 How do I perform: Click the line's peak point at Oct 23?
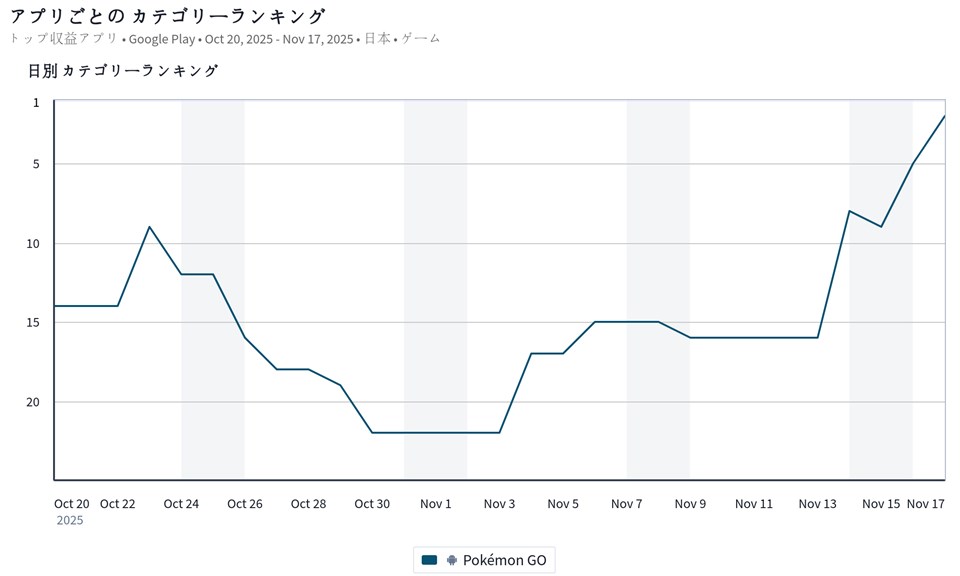click(150, 227)
